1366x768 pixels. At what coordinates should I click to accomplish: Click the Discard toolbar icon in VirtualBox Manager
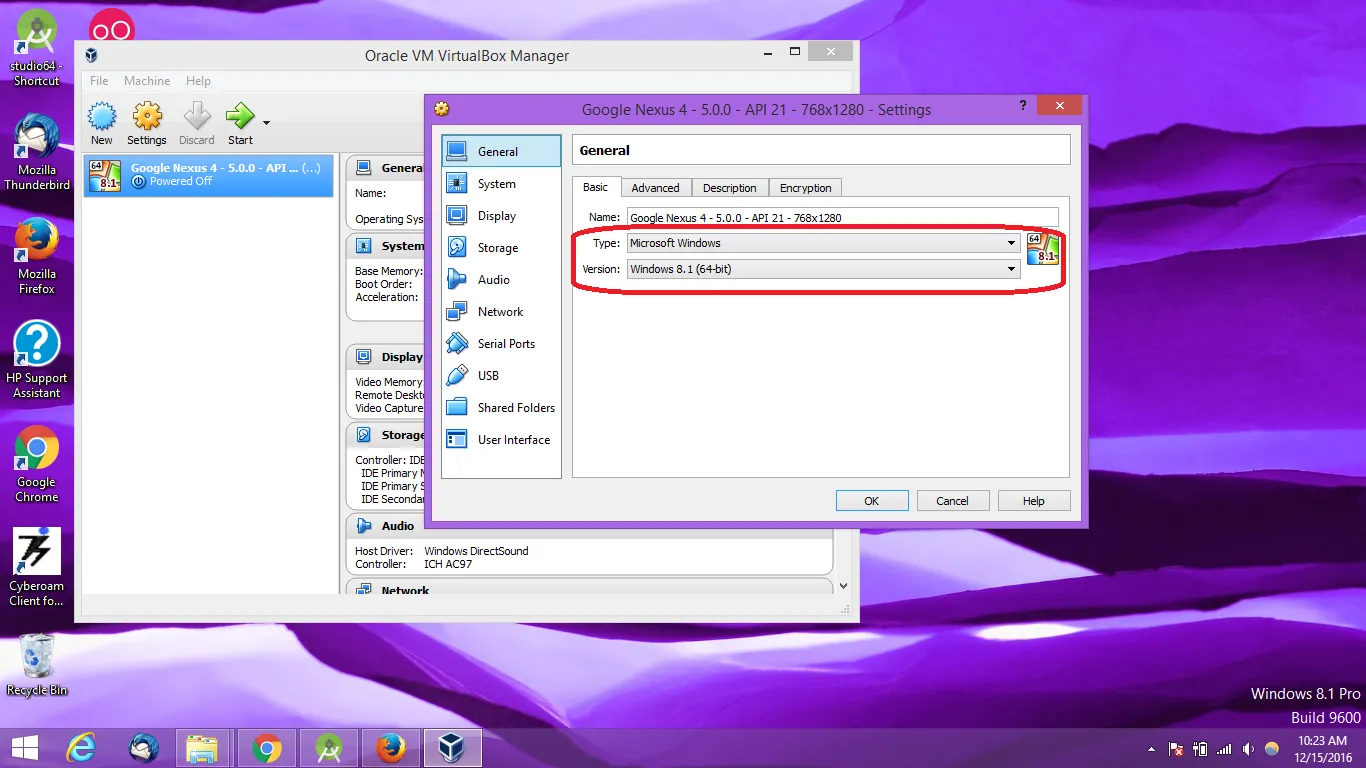tap(197, 124)
